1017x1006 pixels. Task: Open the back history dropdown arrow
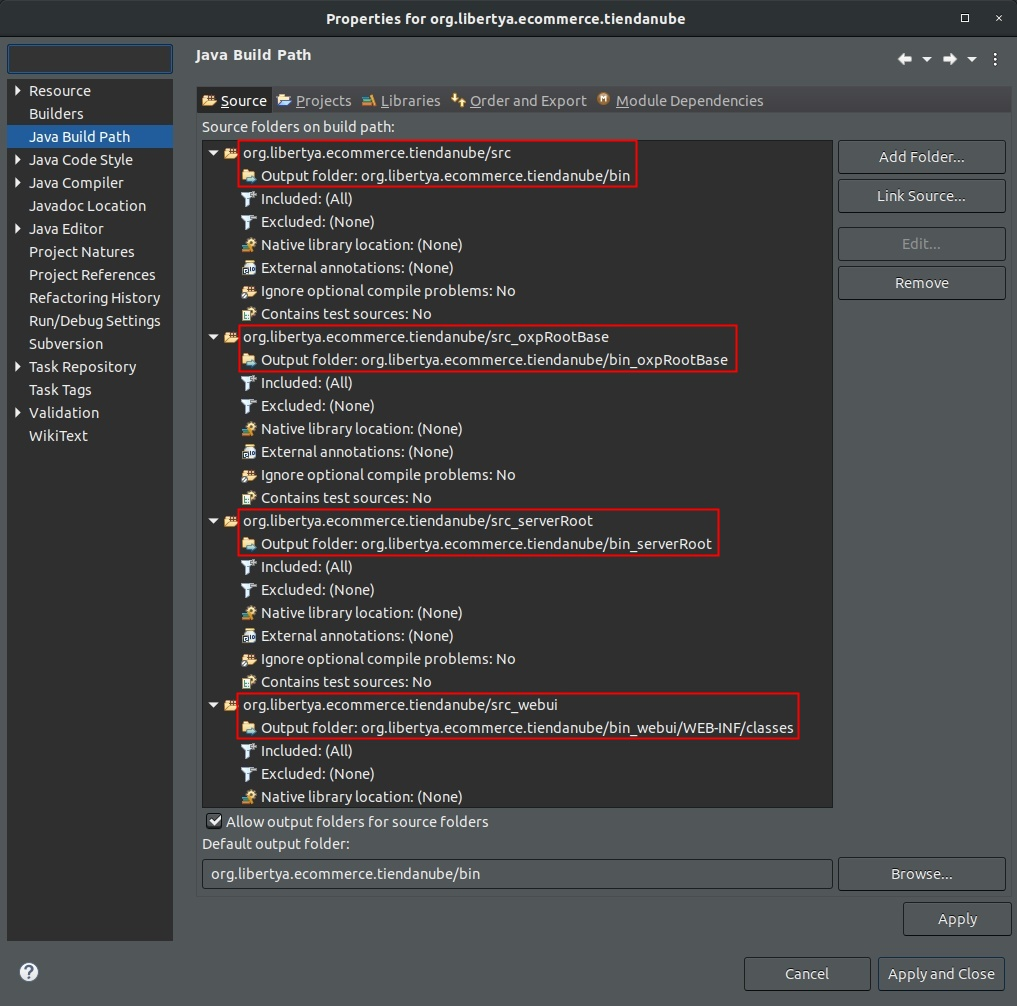[927, 59]
